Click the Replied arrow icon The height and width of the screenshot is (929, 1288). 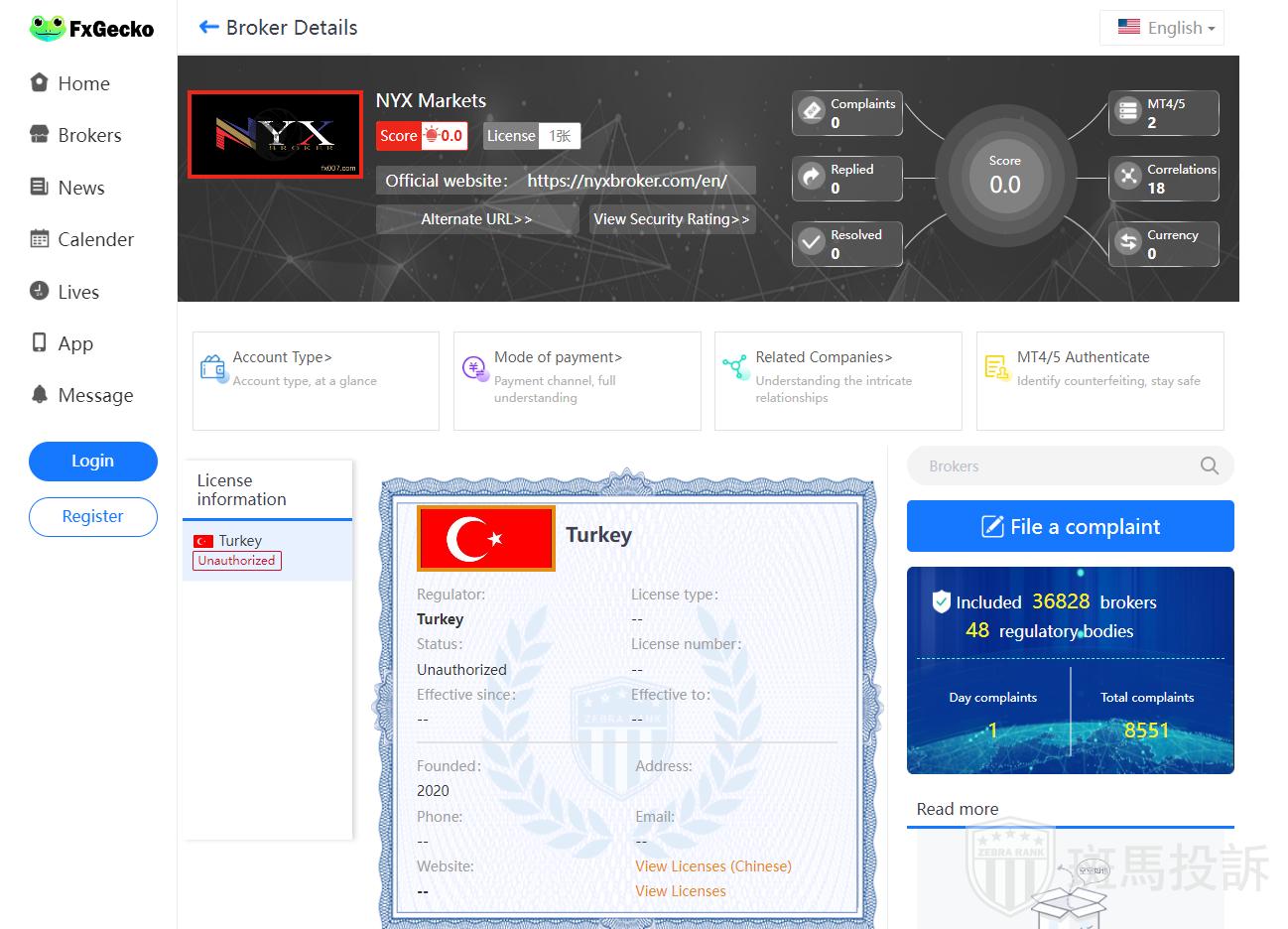[812, 178]
